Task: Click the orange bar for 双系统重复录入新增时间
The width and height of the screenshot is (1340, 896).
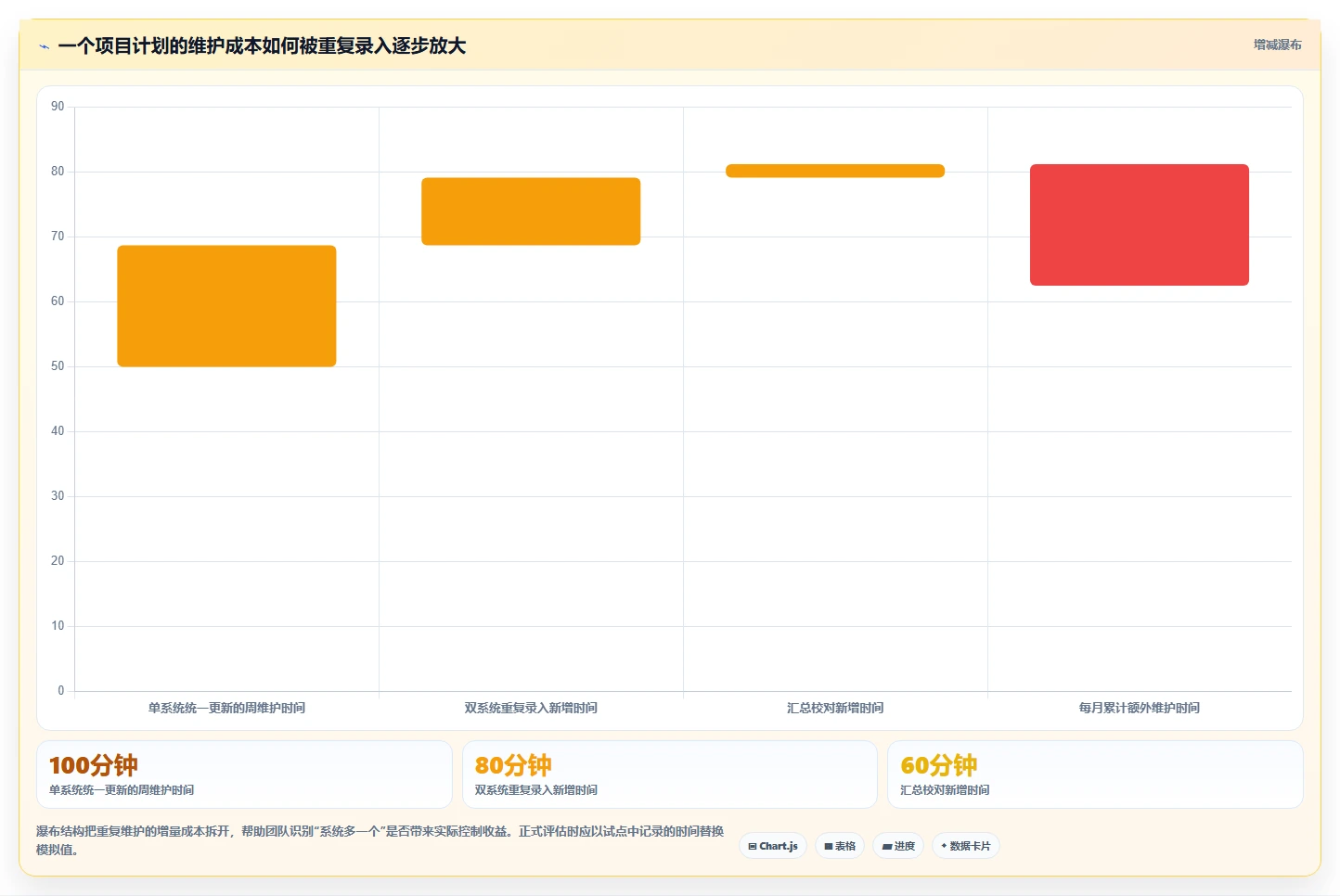Action: pos(531,211)
